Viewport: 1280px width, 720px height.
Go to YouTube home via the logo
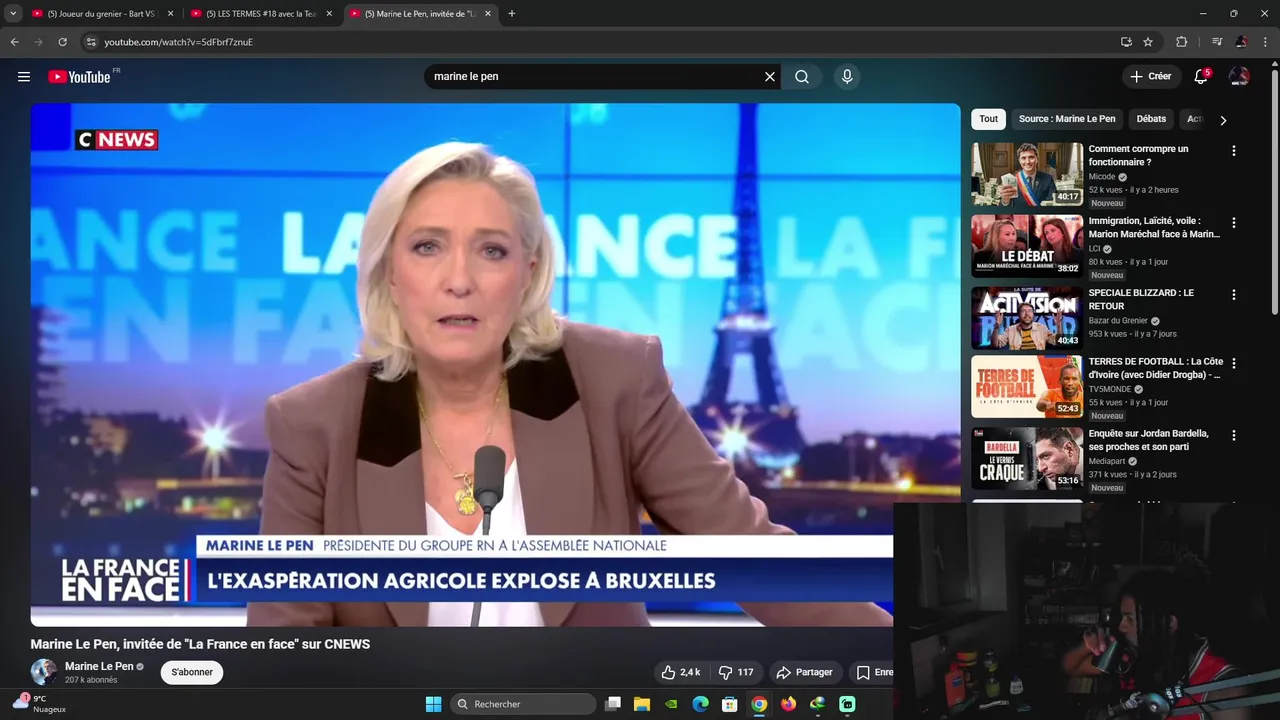(x=79, y=77)
